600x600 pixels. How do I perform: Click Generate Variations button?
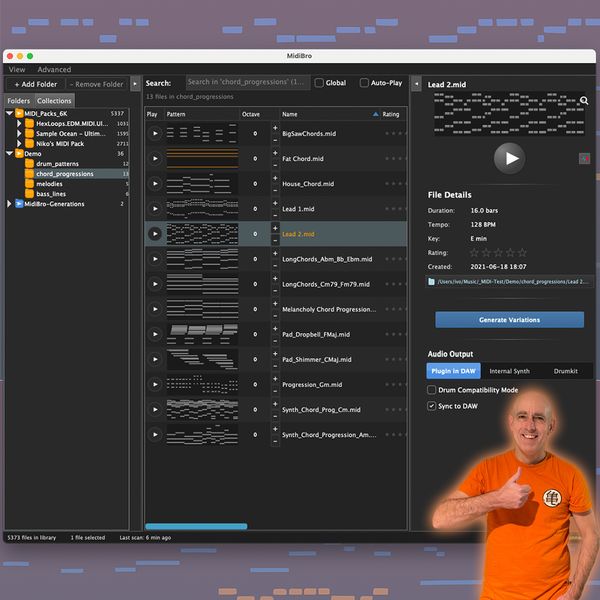coord(509,320)
